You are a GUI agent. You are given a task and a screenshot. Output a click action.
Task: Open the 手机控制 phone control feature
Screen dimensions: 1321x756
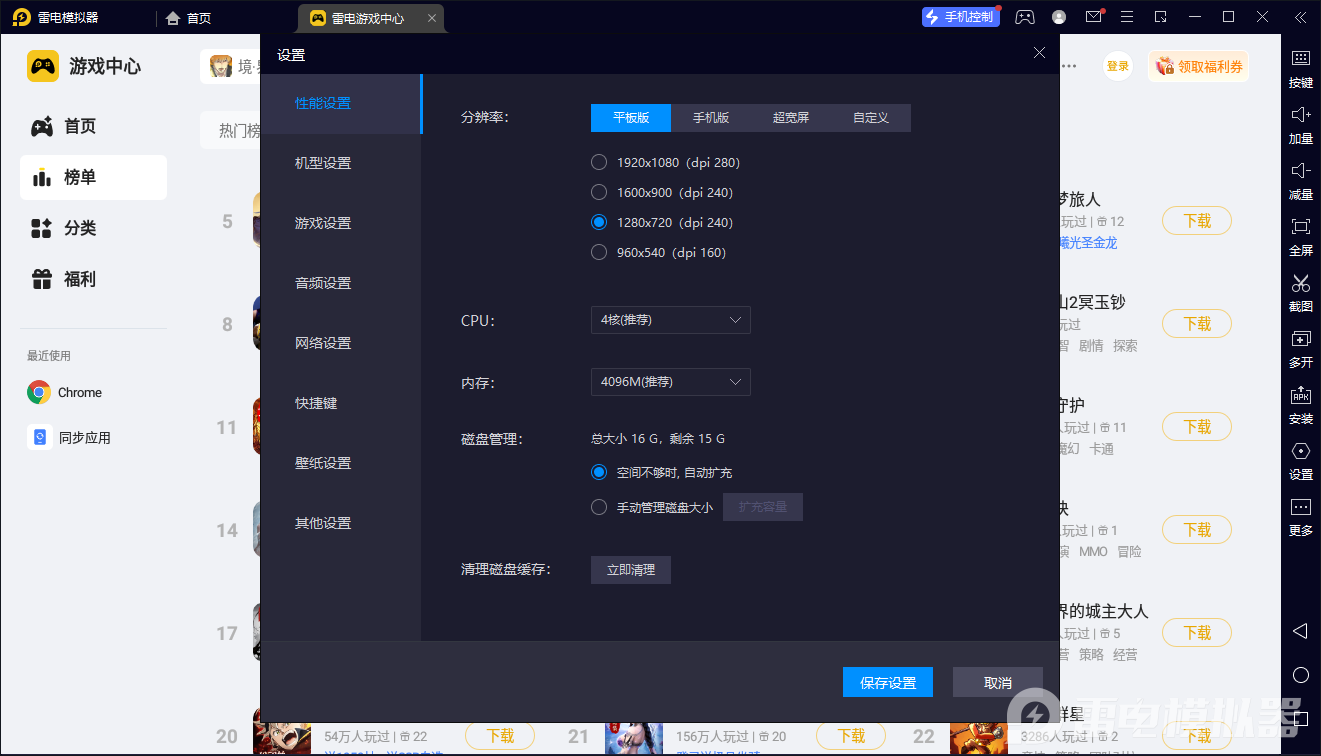click(x=960, y=16)
